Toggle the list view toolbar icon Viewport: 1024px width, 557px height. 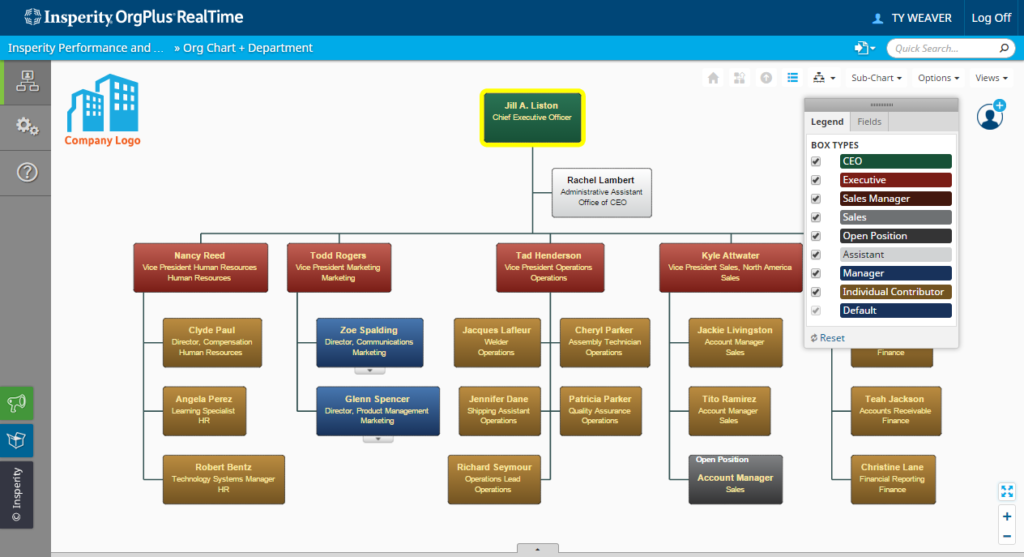(792, 78)
